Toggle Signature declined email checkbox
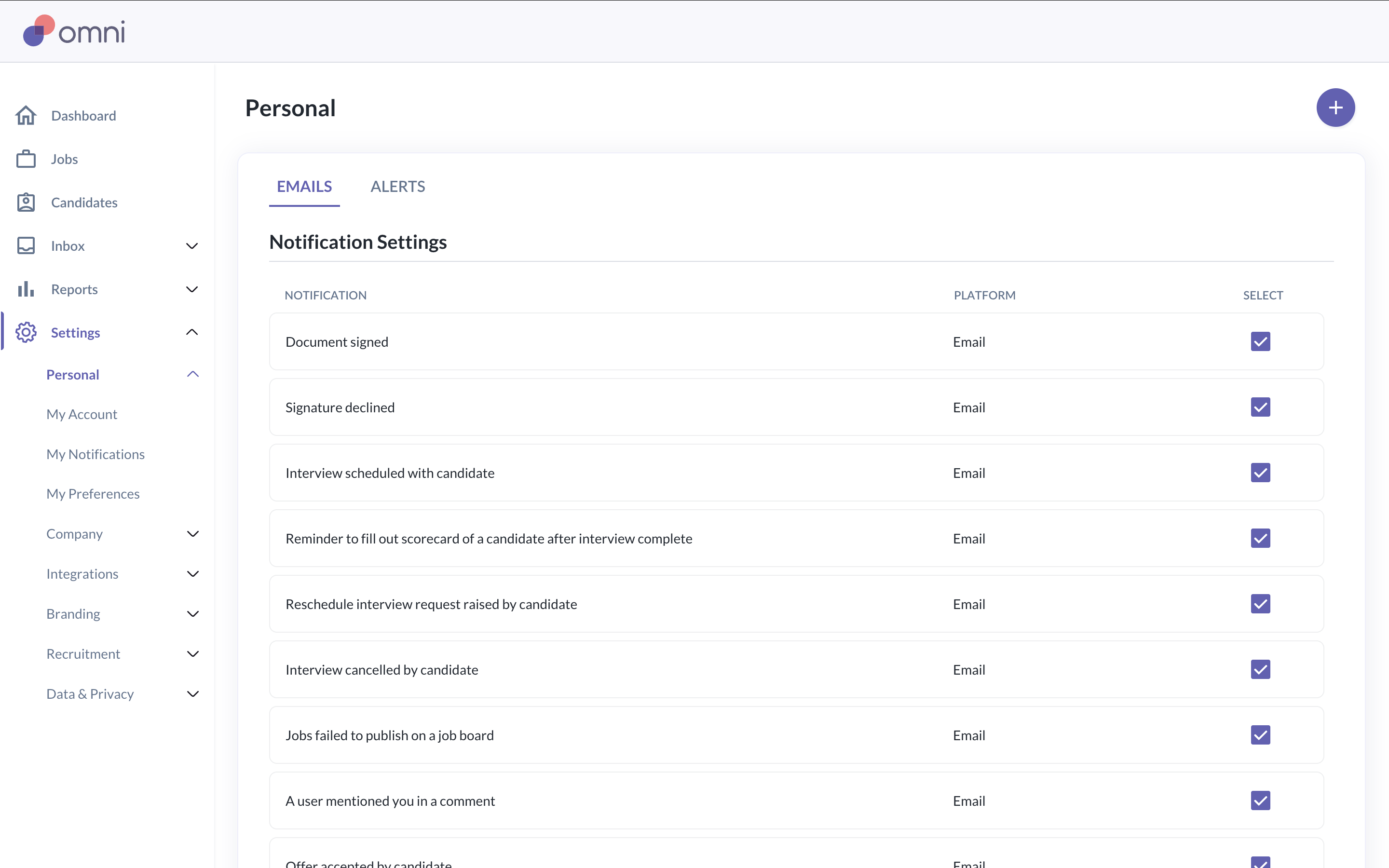The image size is (1389, 868). (1260, 407)
